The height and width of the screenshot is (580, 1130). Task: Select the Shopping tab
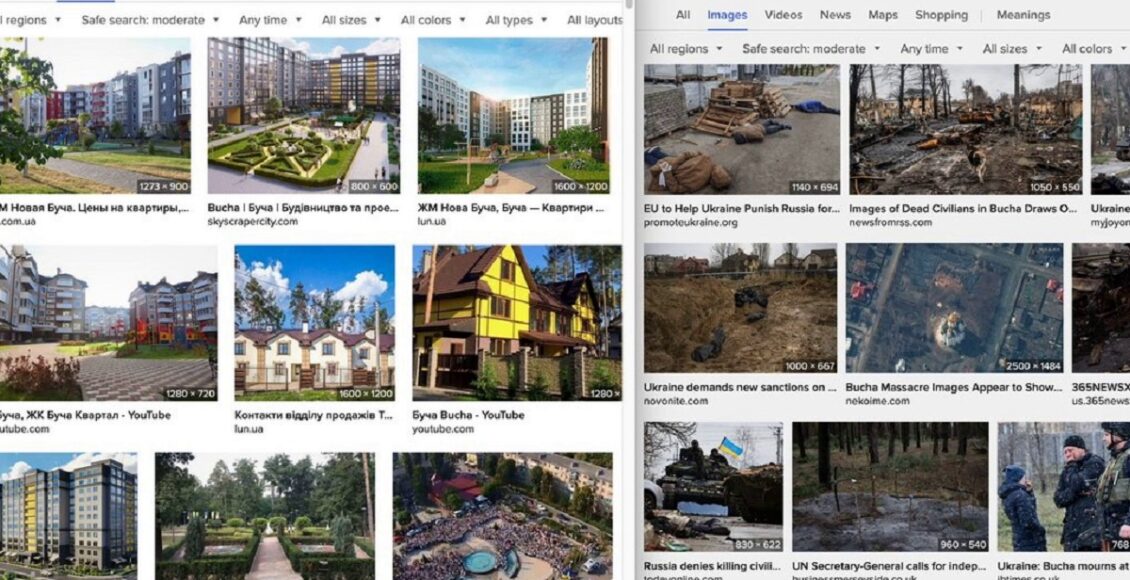[x=941, y=14]
